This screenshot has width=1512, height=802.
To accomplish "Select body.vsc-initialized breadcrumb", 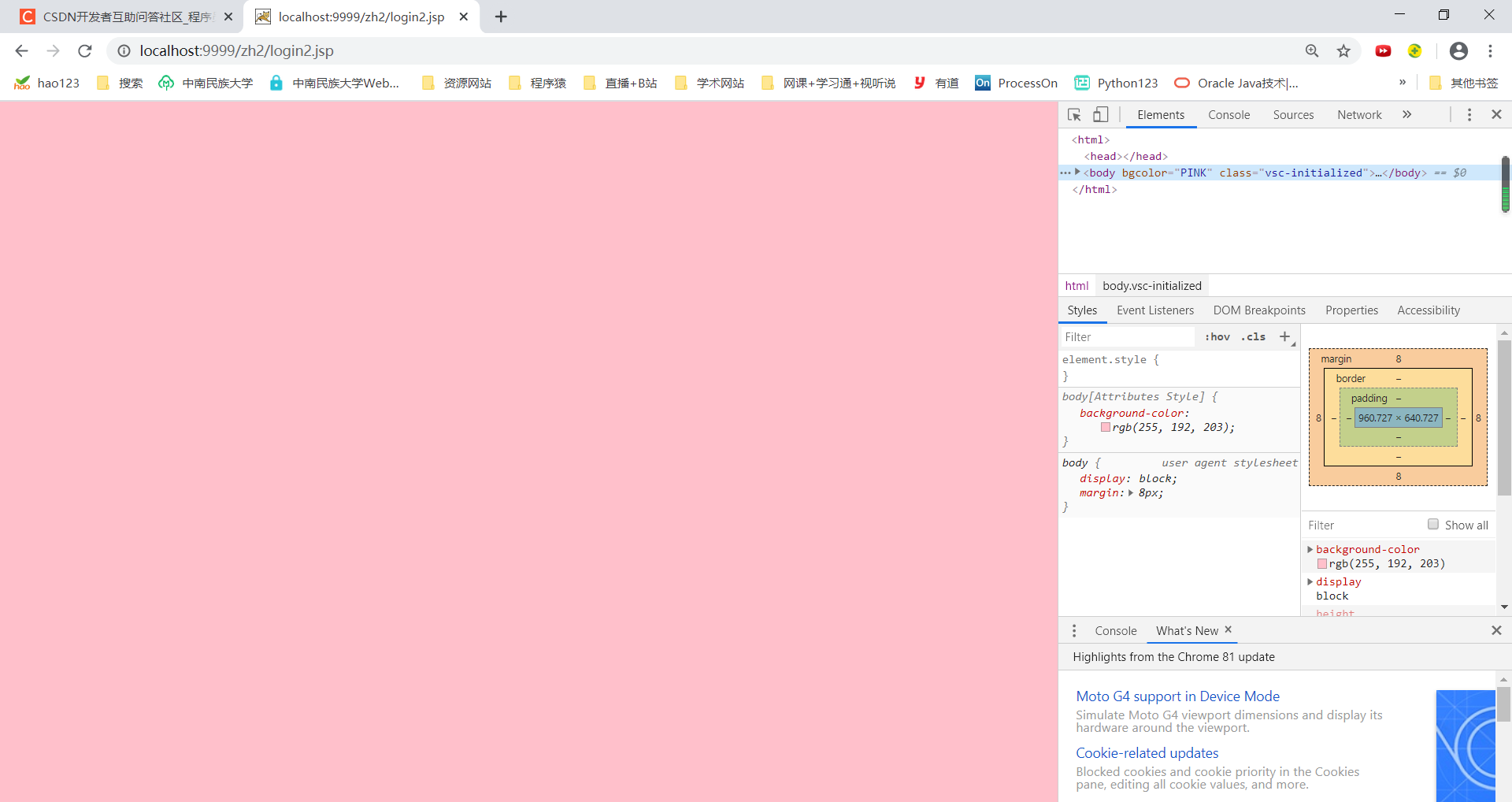I will click(x=1152, y=285).
